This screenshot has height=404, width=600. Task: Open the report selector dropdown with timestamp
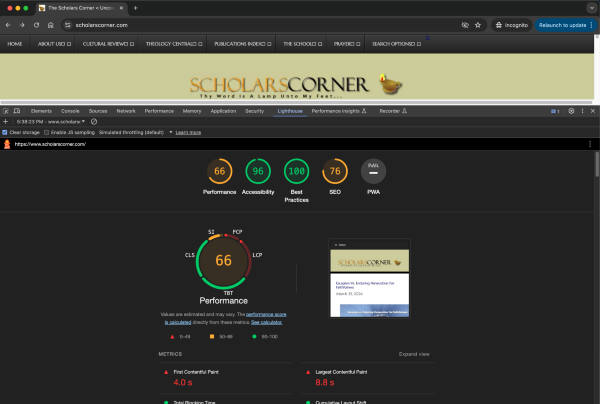(51, 122)
